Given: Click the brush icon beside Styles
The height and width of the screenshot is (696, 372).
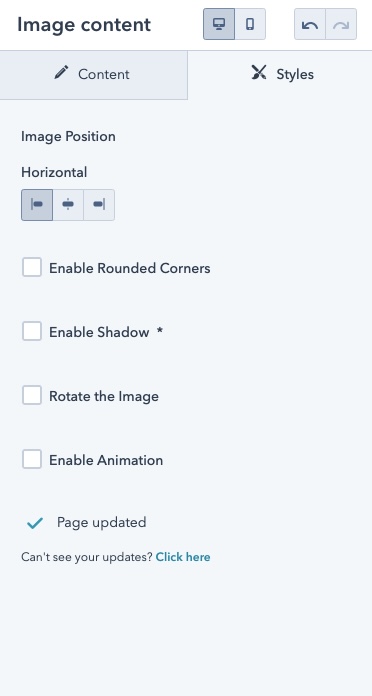Looking at the screenshot, I should 258,72.
